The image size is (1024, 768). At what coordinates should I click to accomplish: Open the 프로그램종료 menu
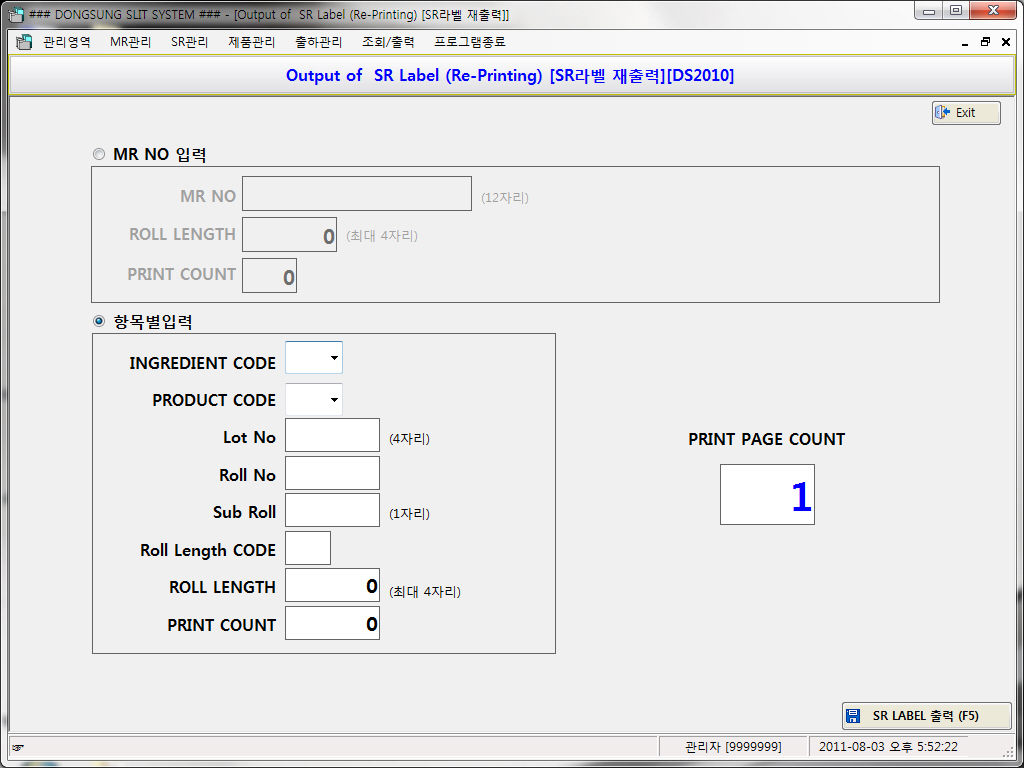(470, 42)
